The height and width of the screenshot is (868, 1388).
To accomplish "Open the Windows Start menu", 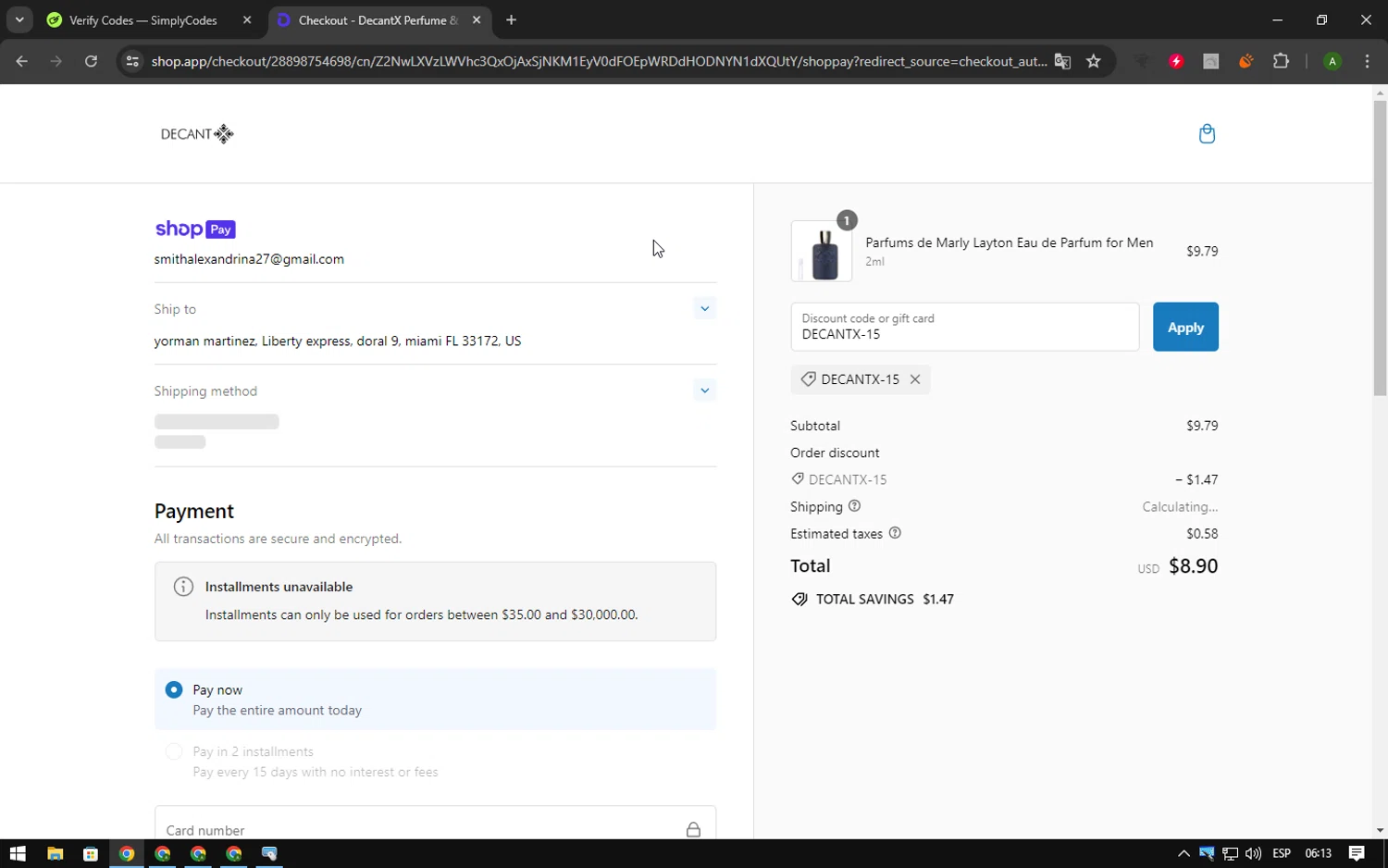I will 18,853.
